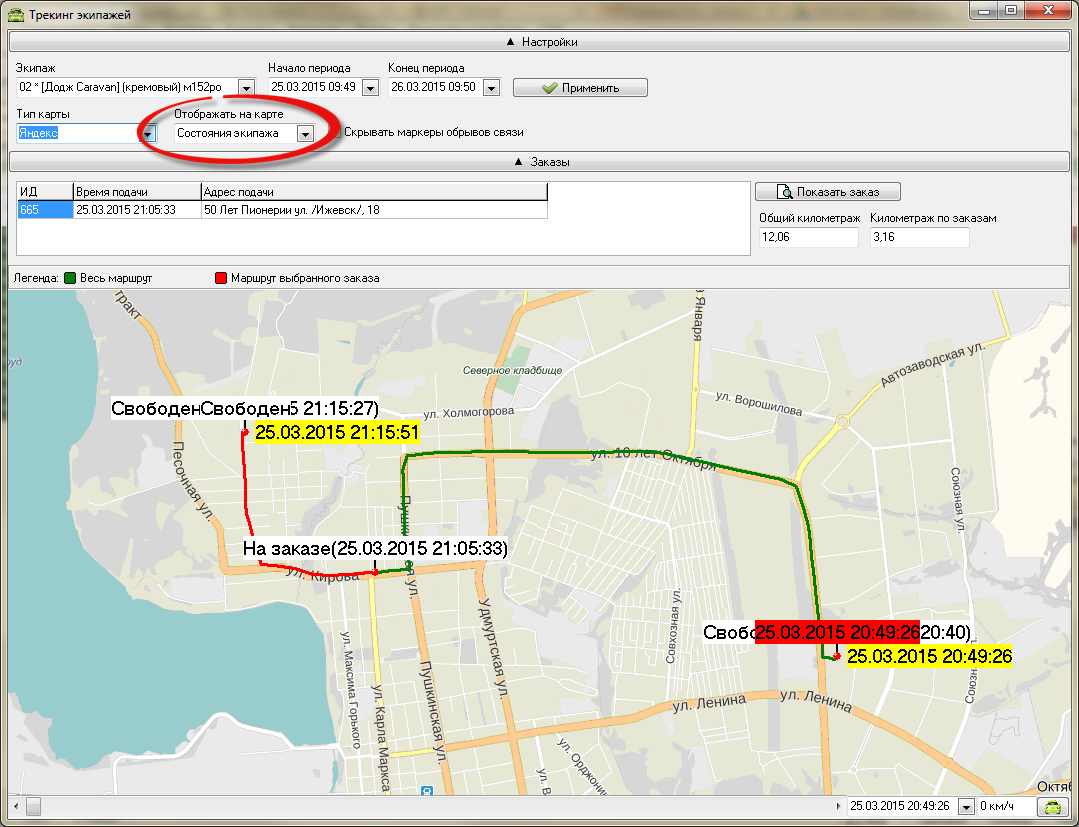Toggle 'Скрывать маркеры обрывов связи' checkbox
This screenshot has width=1079, height=827.
(337, 132)
